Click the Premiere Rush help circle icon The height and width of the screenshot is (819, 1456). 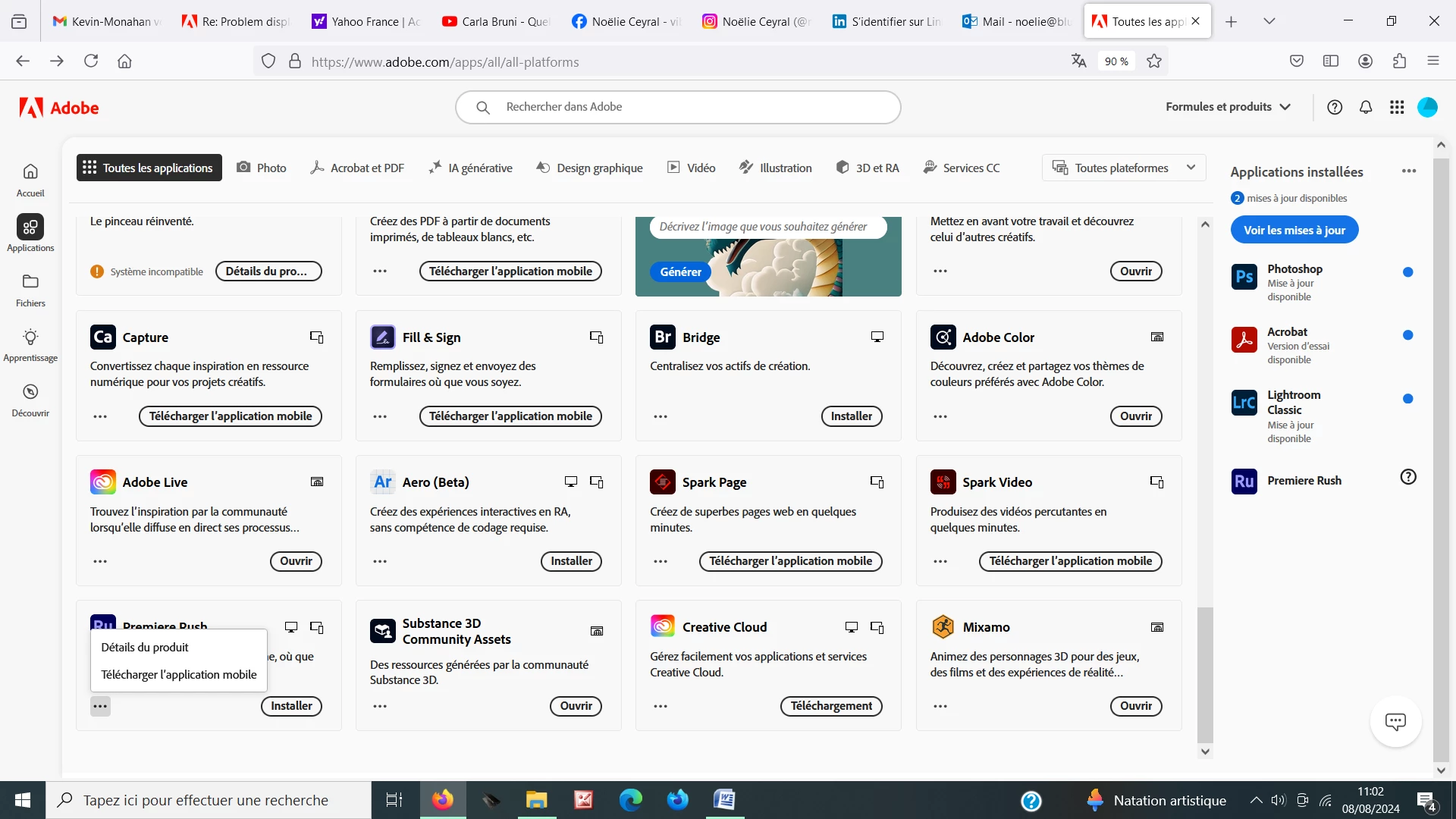tap(1408, 477)
